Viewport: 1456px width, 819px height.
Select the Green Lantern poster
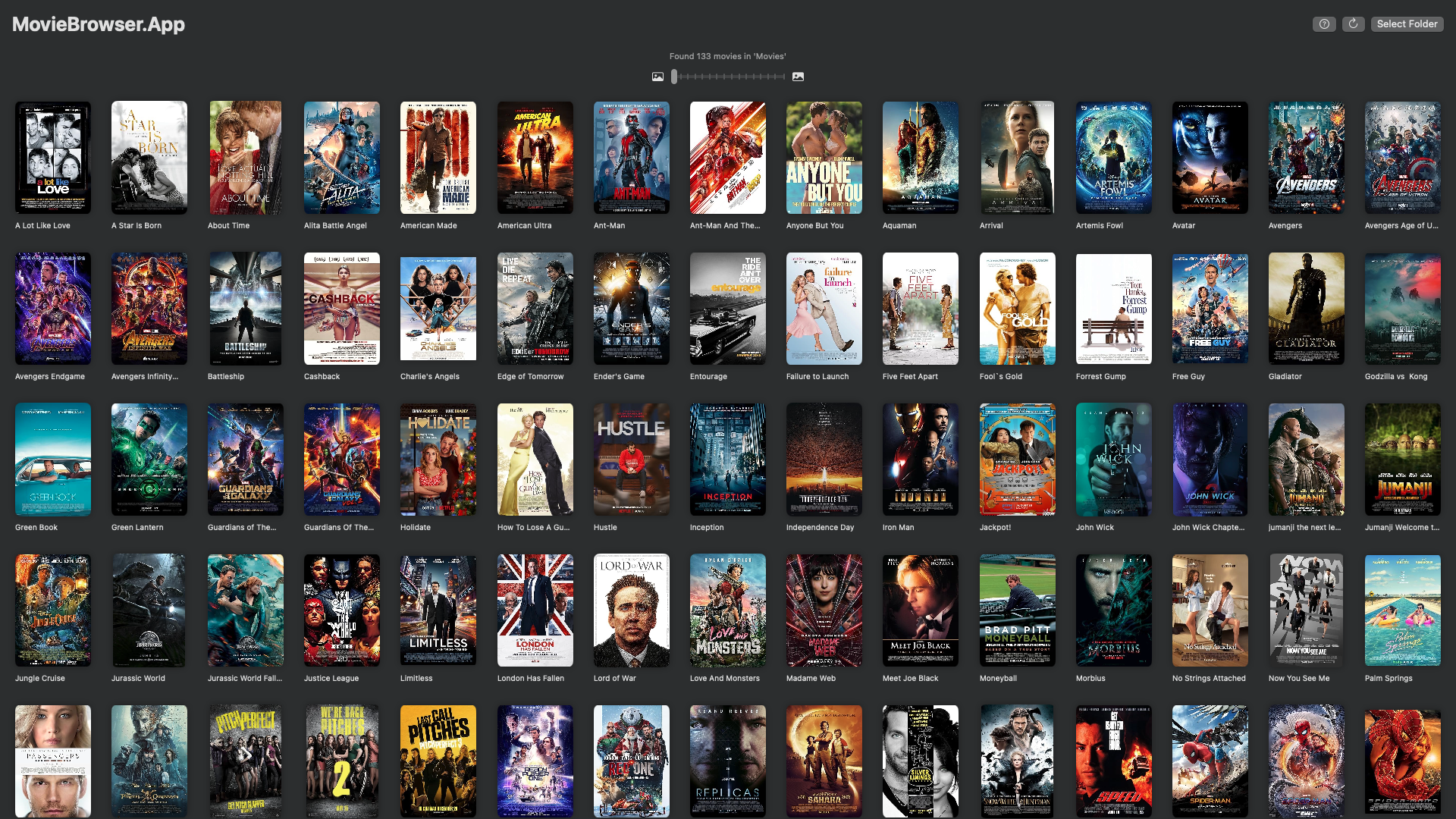coord(149,460)
